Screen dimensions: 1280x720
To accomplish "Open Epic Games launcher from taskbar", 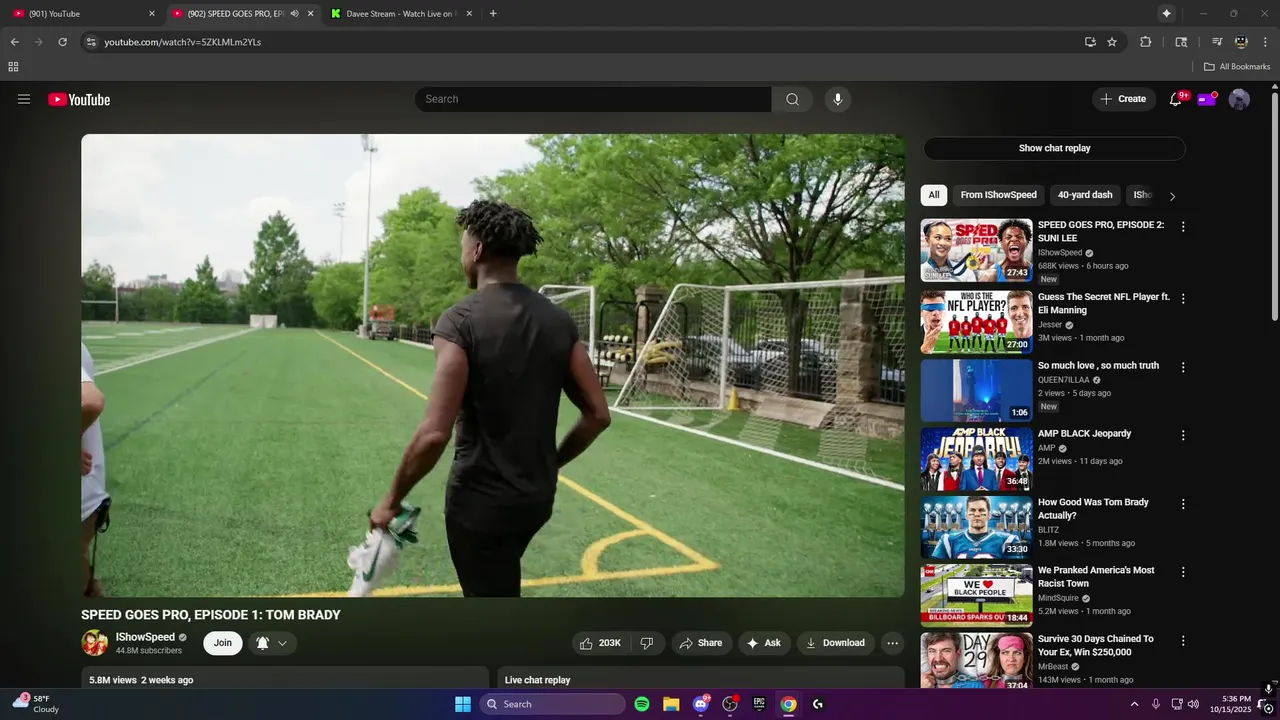I will (x=759, y=704).
